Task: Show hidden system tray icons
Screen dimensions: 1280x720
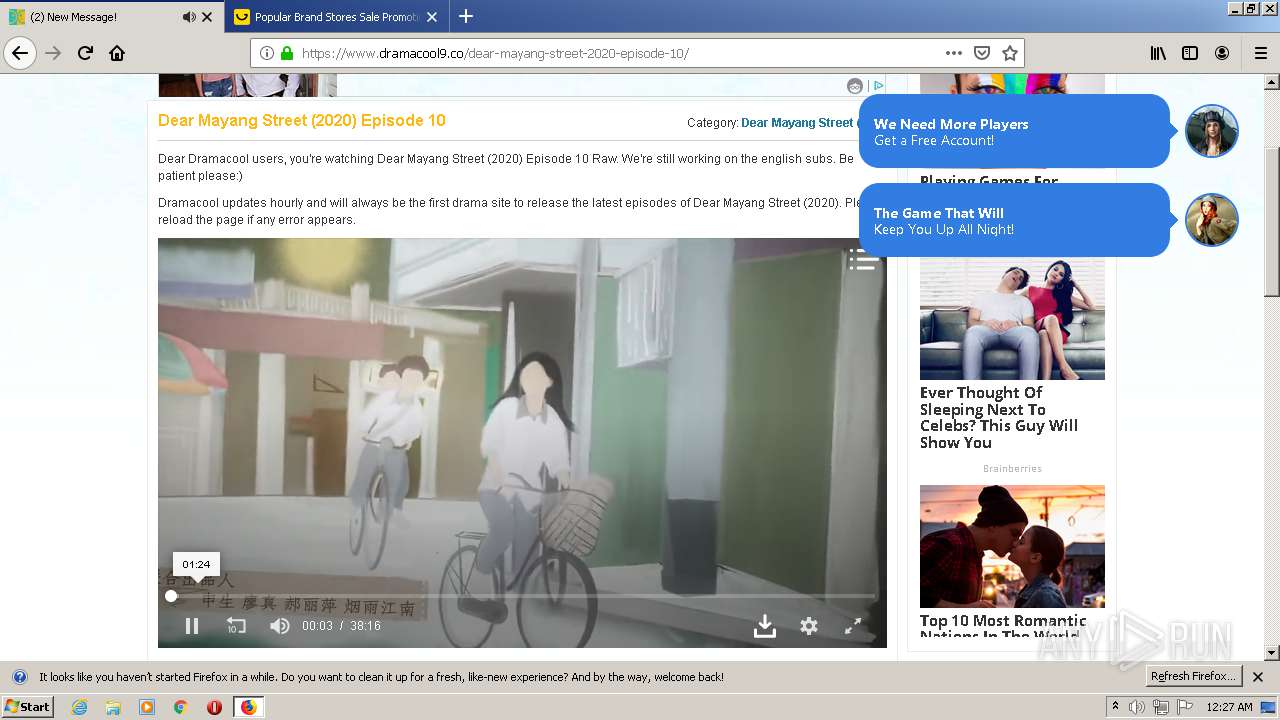Action: [x=1115, y=707]
